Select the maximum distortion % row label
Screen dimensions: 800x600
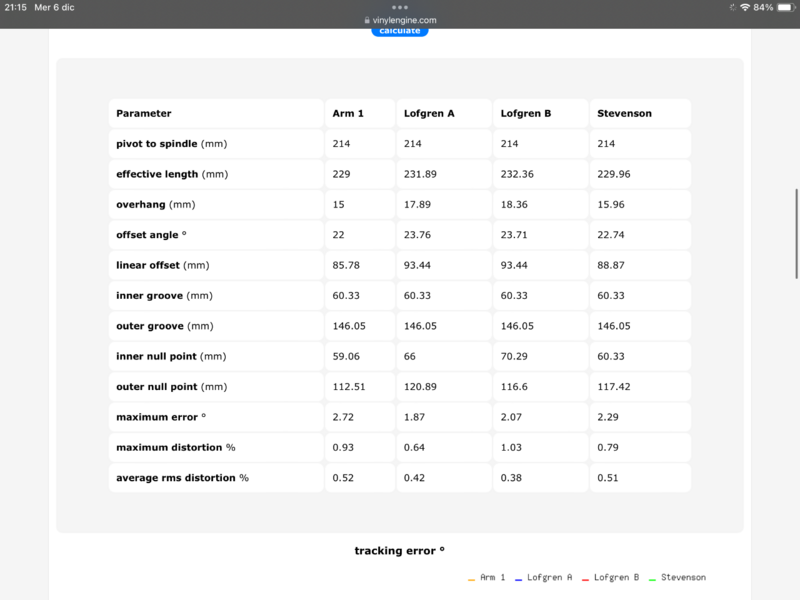tap(175, 447)
